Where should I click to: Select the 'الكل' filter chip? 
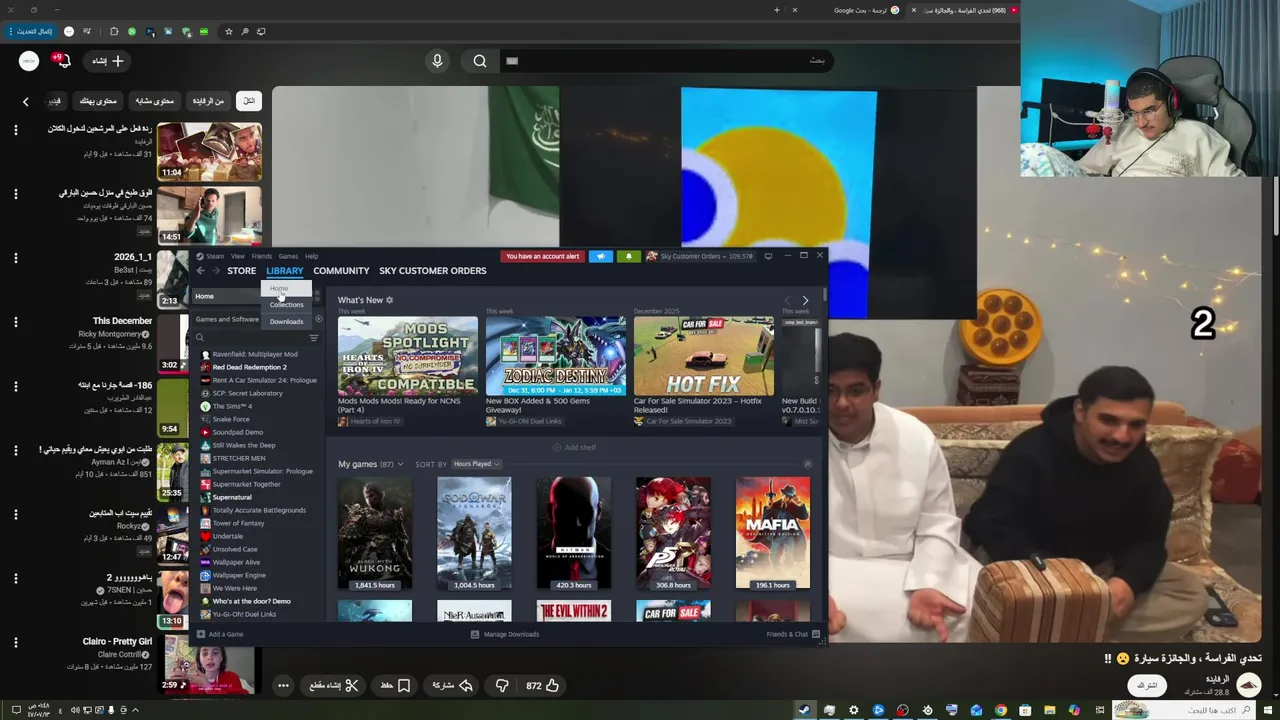[249, 101]
